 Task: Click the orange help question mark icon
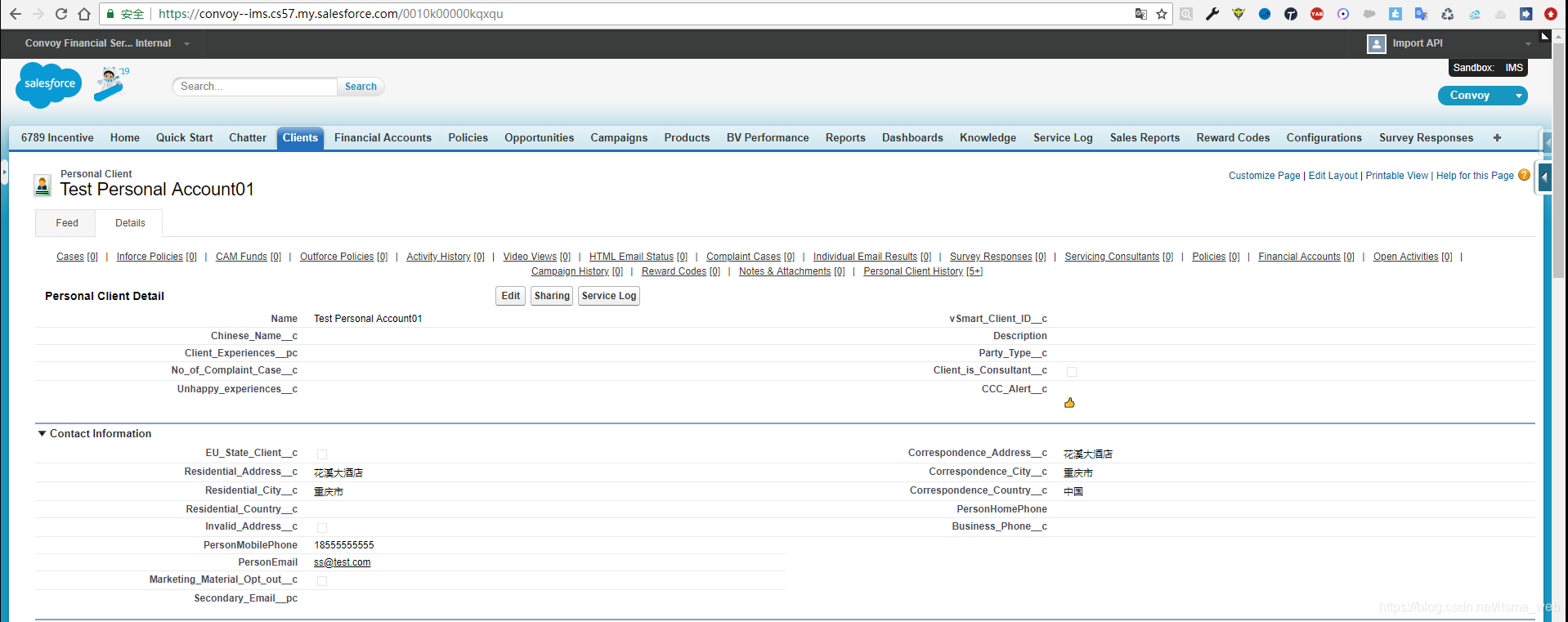point(1524,175)
